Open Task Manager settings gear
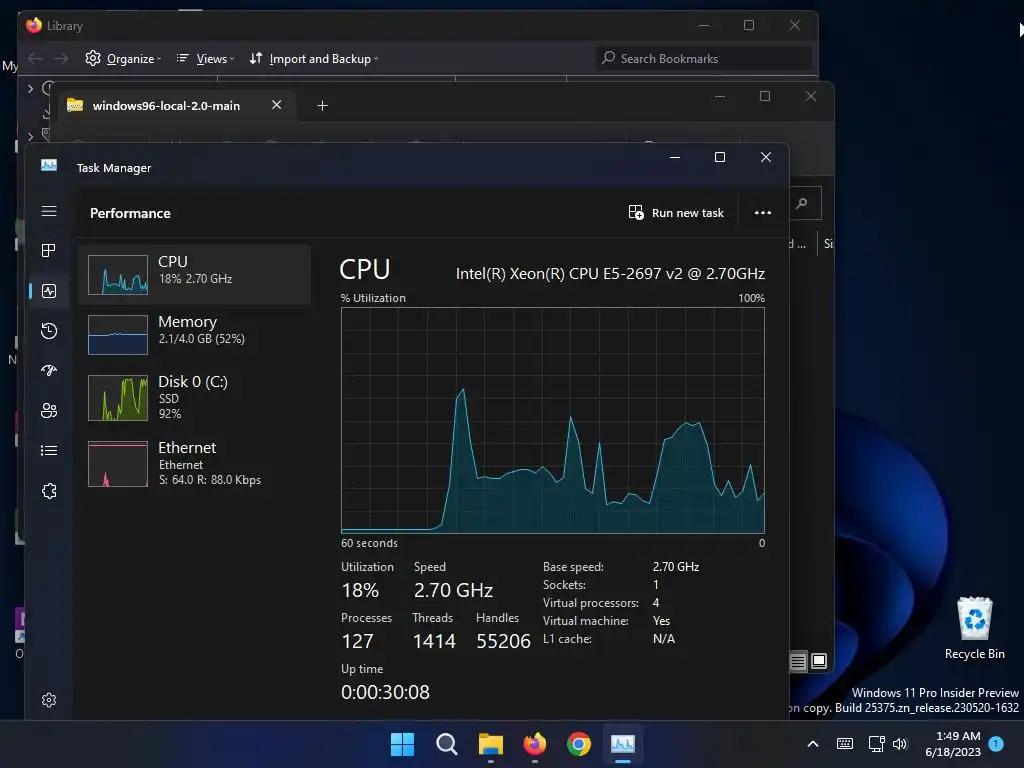This screenshot has width=1024, height=768. click(x=49, y=700)
